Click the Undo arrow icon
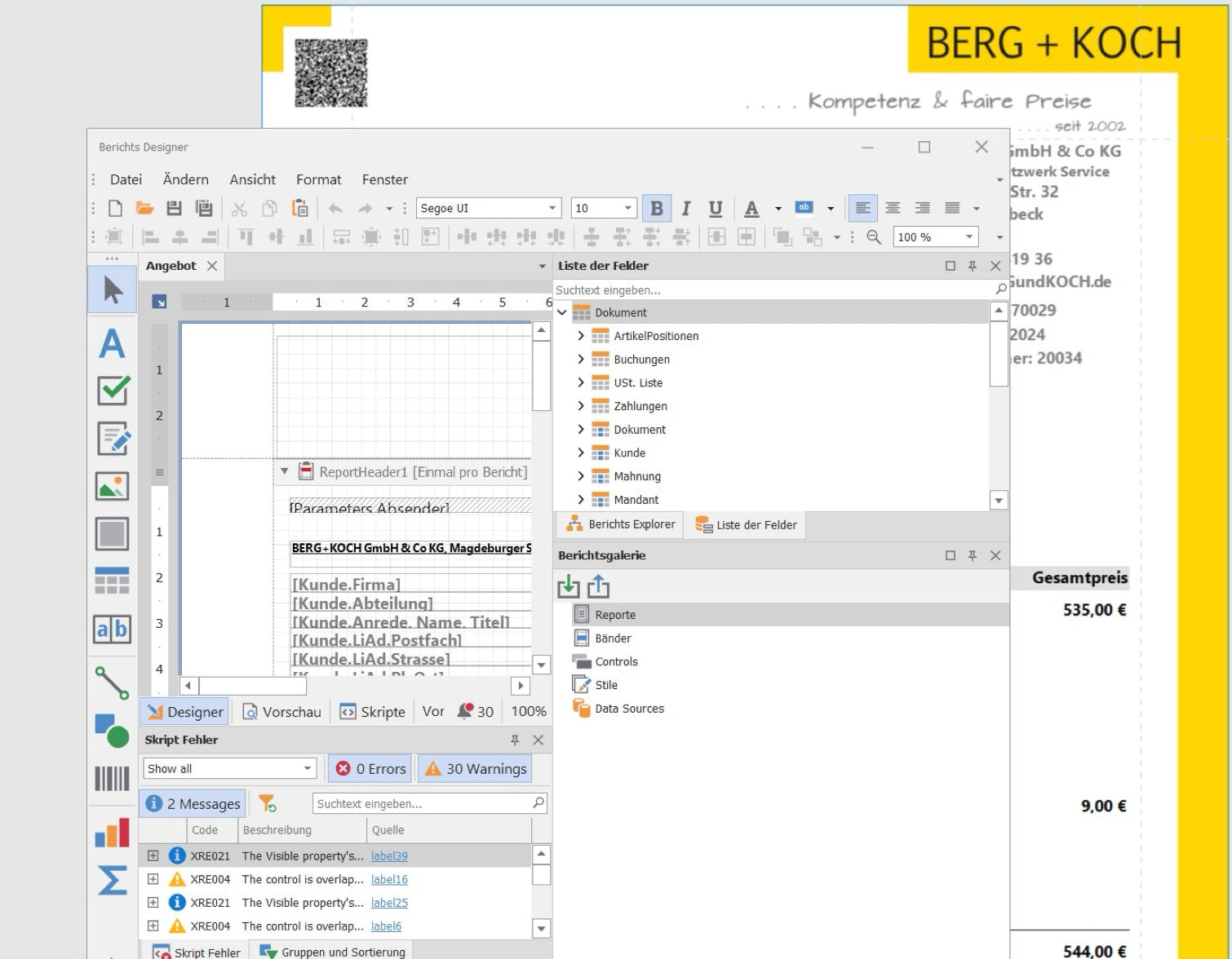The height and width of the screenshot is (959, 1232). 335,208
